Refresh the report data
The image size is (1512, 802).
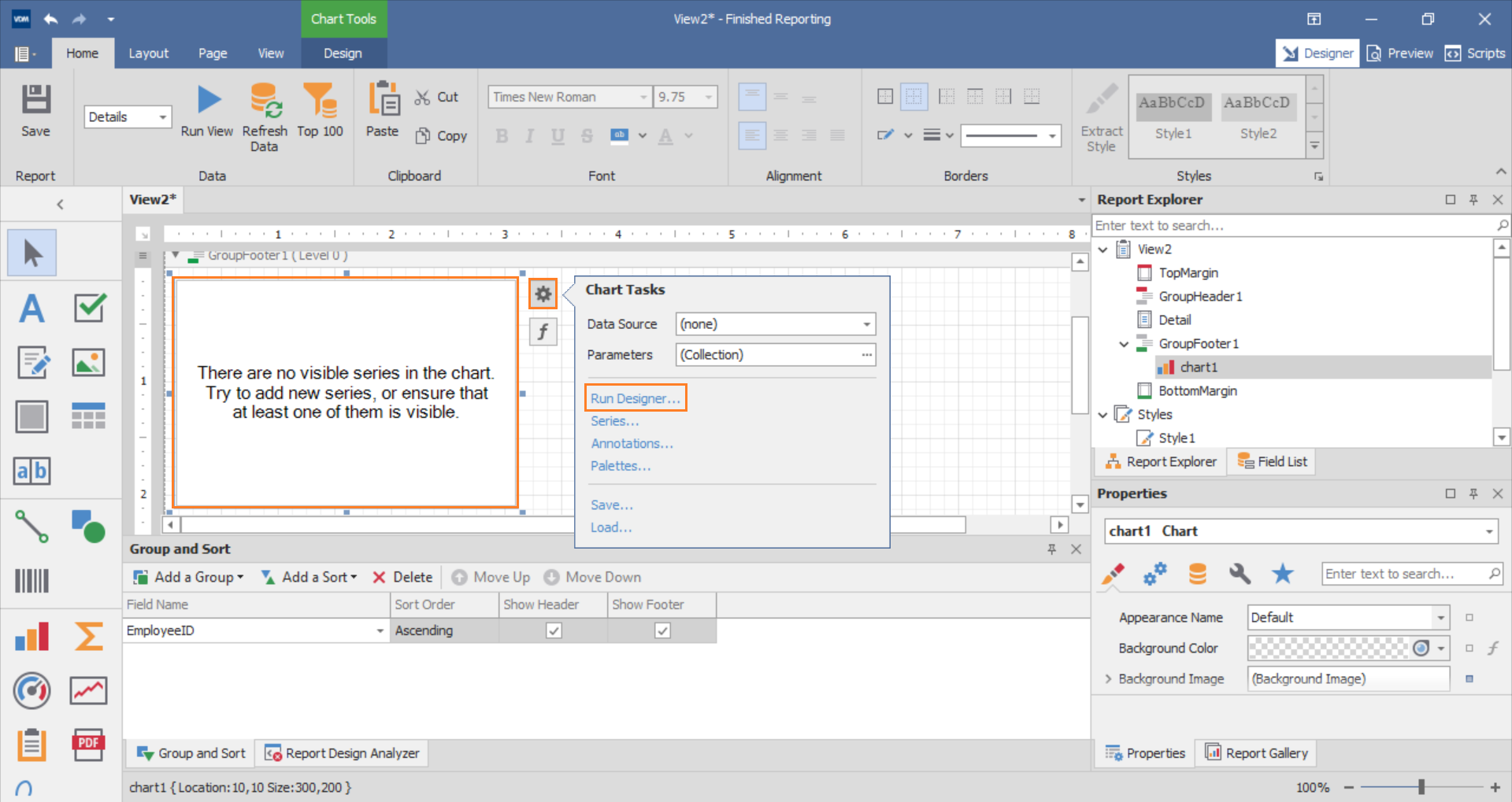point(265,117)
